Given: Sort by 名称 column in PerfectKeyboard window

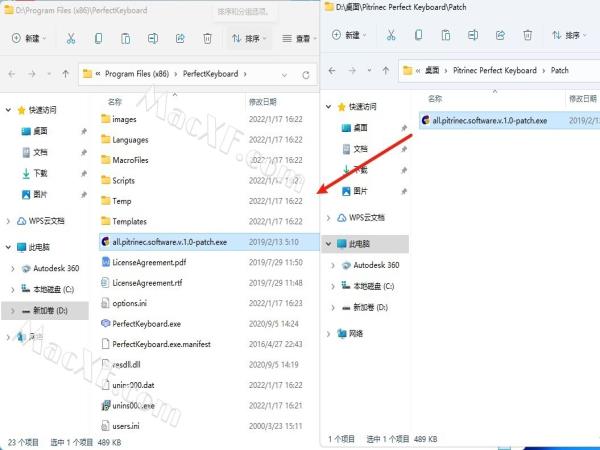Looking at the screenshot, I should (x=114, y=102).
